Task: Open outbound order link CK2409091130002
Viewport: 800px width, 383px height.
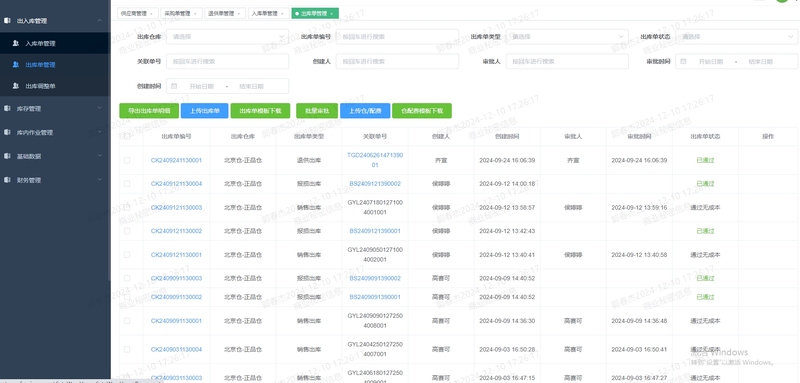Action: tap(176, 297)
